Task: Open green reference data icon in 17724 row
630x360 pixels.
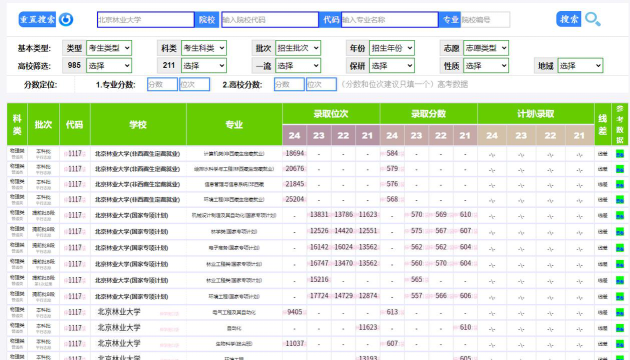Action: 620,297
